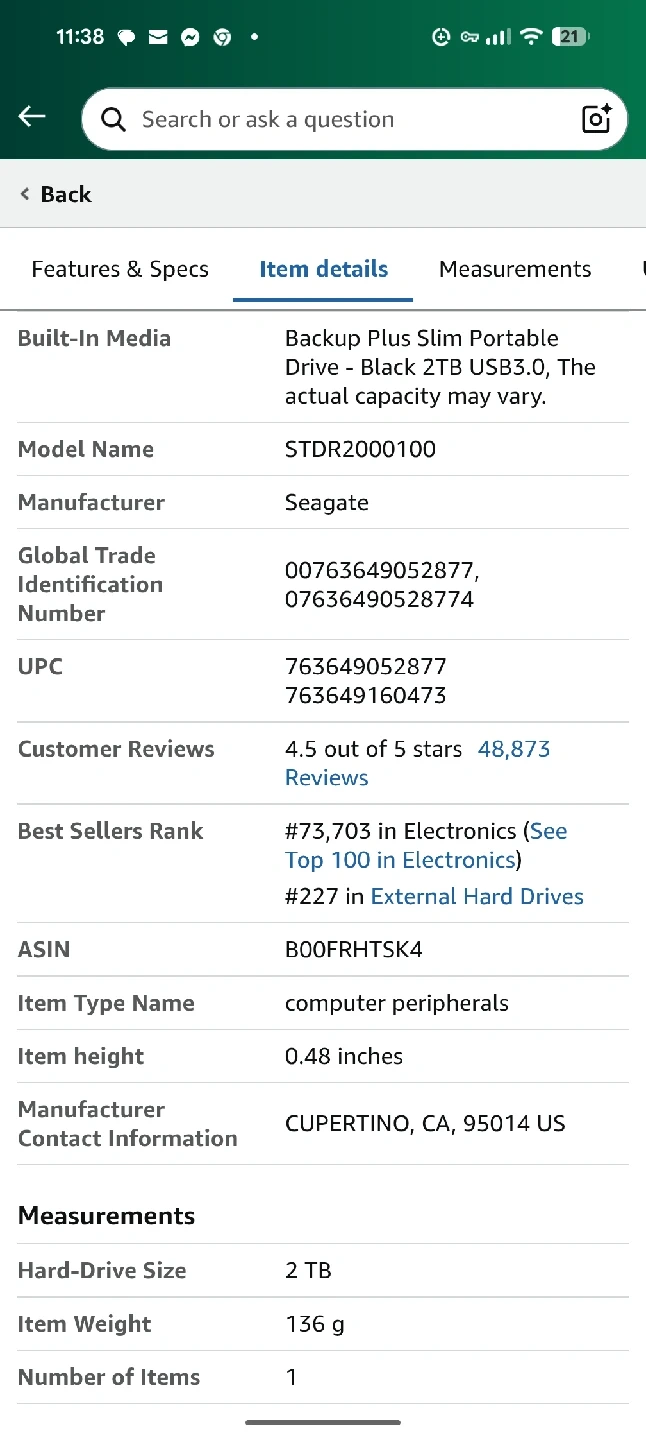Tap the ASIN value B00FRHTSK4
646x1440 pixels.
point(354,949)
